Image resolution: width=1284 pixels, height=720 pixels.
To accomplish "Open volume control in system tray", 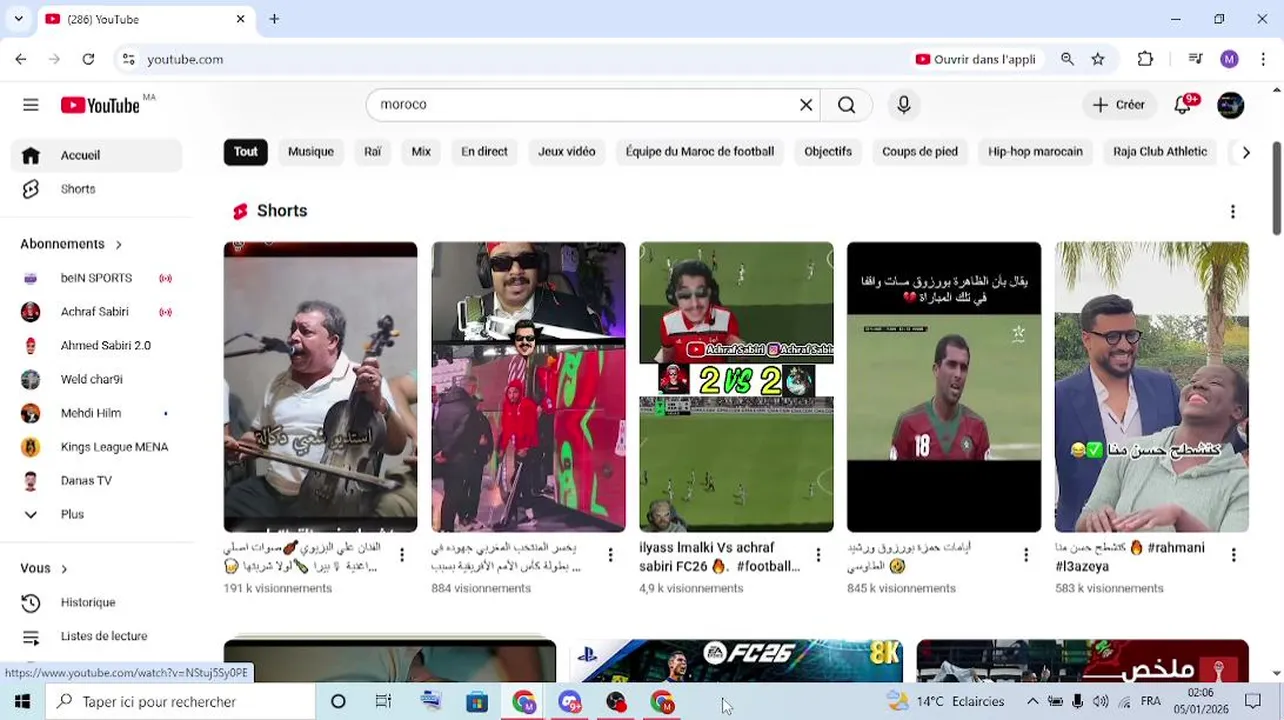I will click(1100, 702).
